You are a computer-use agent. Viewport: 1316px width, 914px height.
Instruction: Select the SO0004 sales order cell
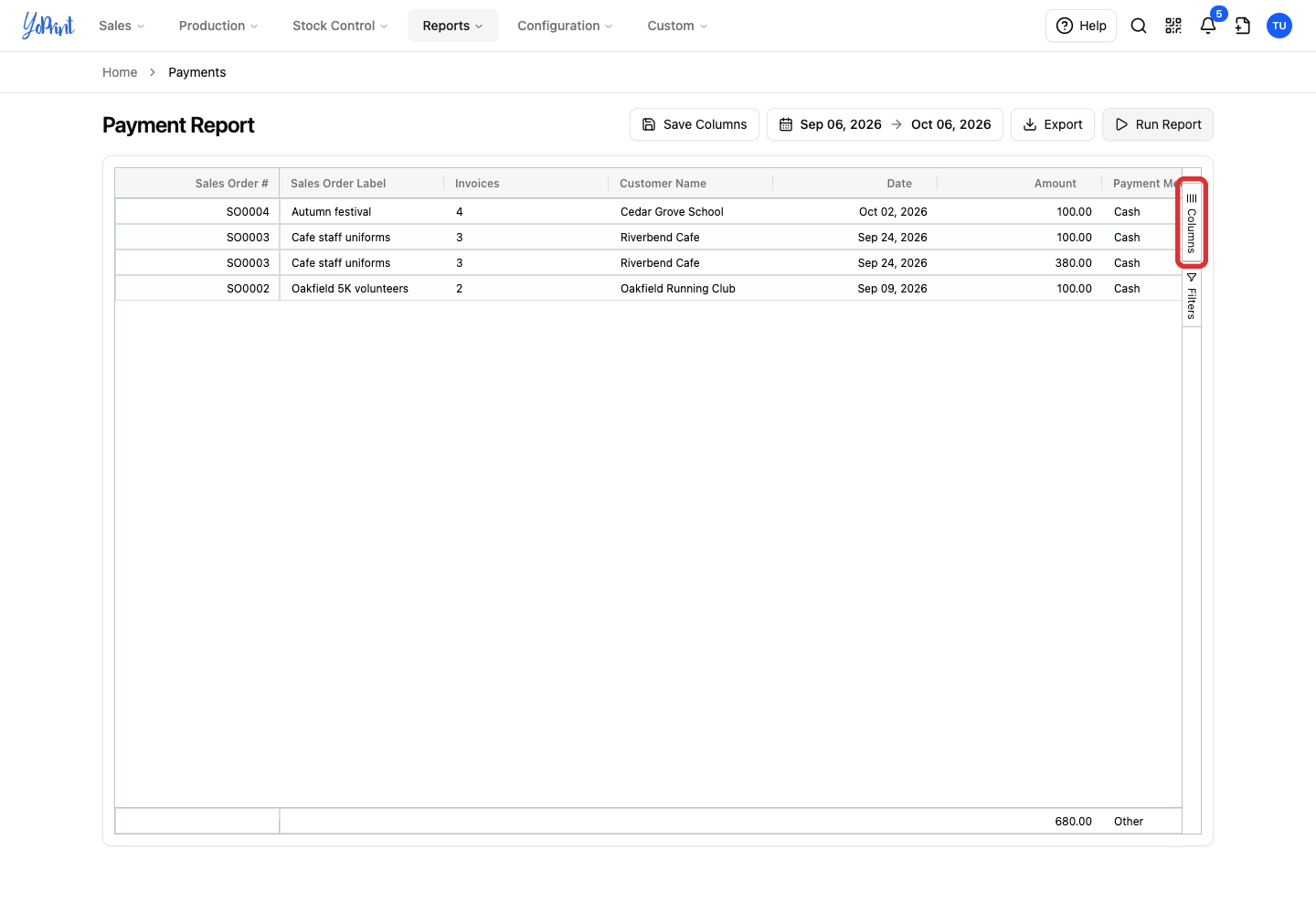pos(197,212)
